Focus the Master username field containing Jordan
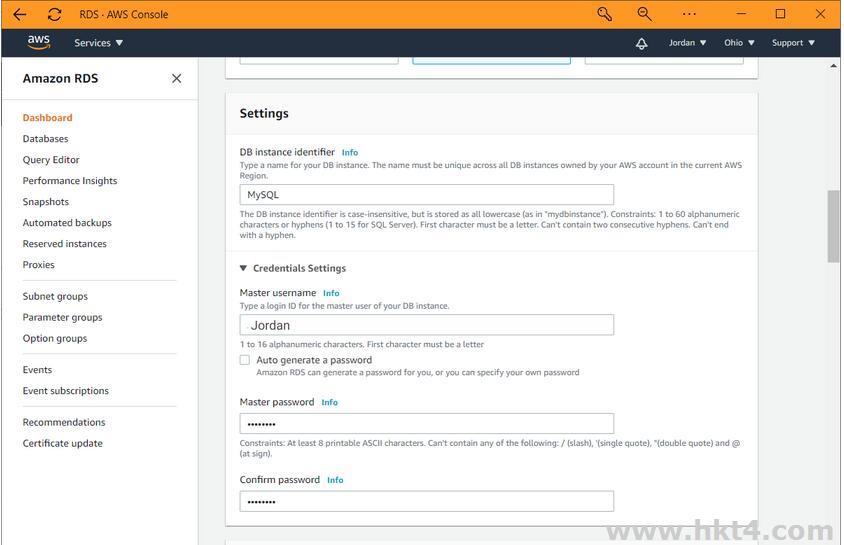844x545 pixels. 426,325
